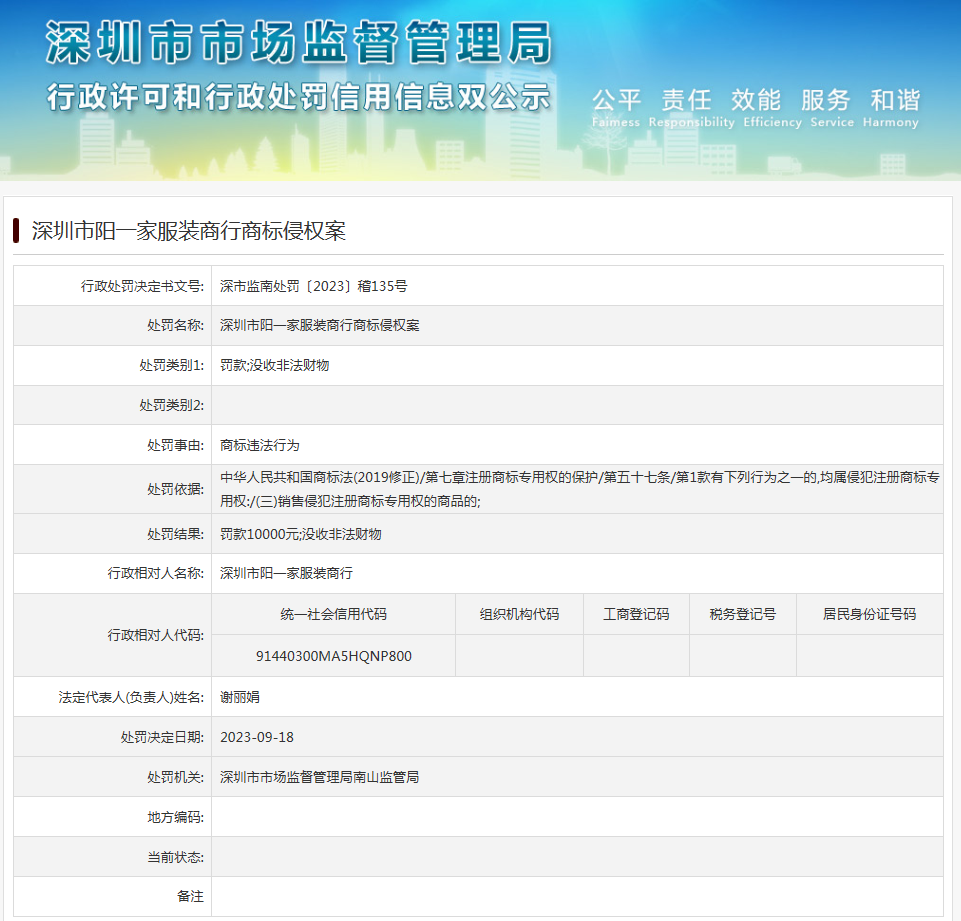The height and width of the screenshot is (921, 961).
Task: Click the 效能 Efficiency slogan
Action: 773,108
